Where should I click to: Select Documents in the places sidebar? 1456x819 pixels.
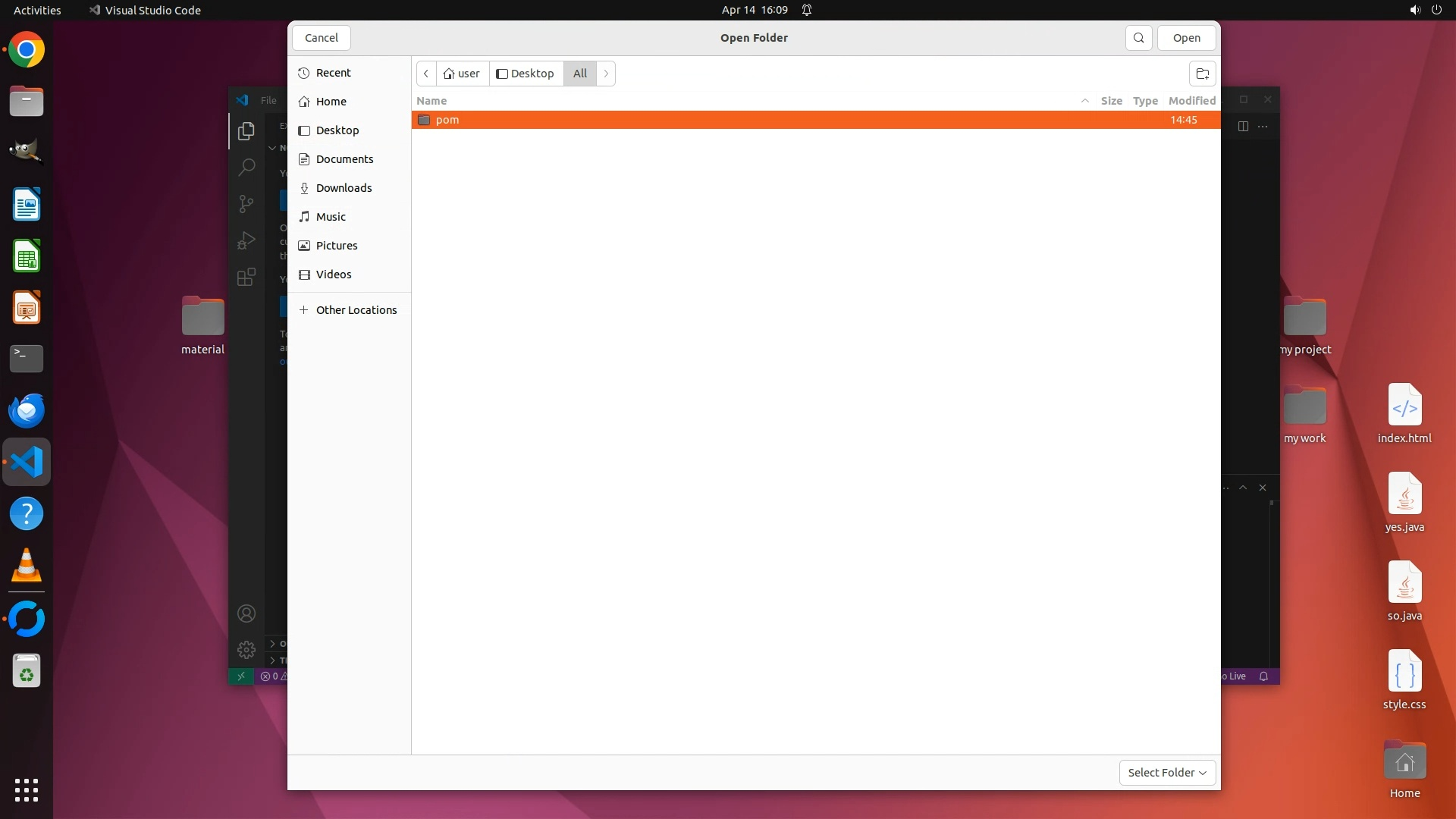pos(344,159)
